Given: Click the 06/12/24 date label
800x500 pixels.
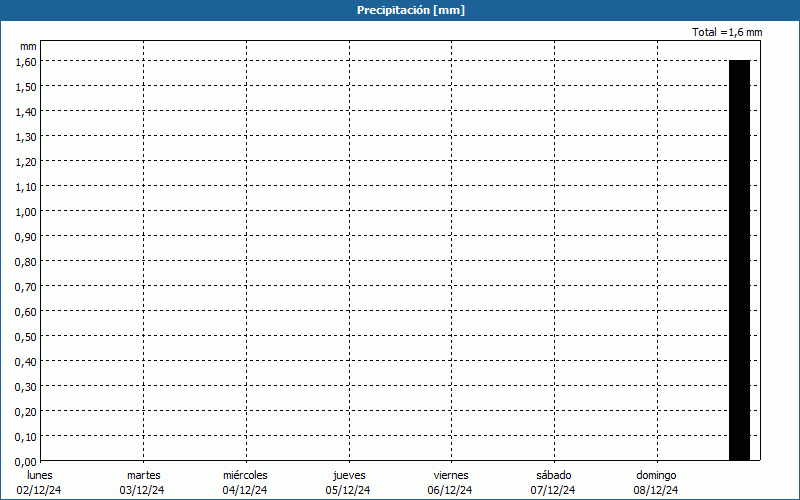Looking at the screenshot, I should point(450,490).
